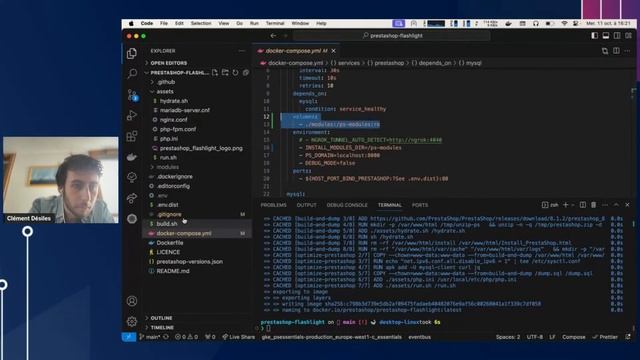Switch to the Problems panel tab
The height and width of the screenshot is (360, 640).
pyautogui.click(x=273, y=205)
